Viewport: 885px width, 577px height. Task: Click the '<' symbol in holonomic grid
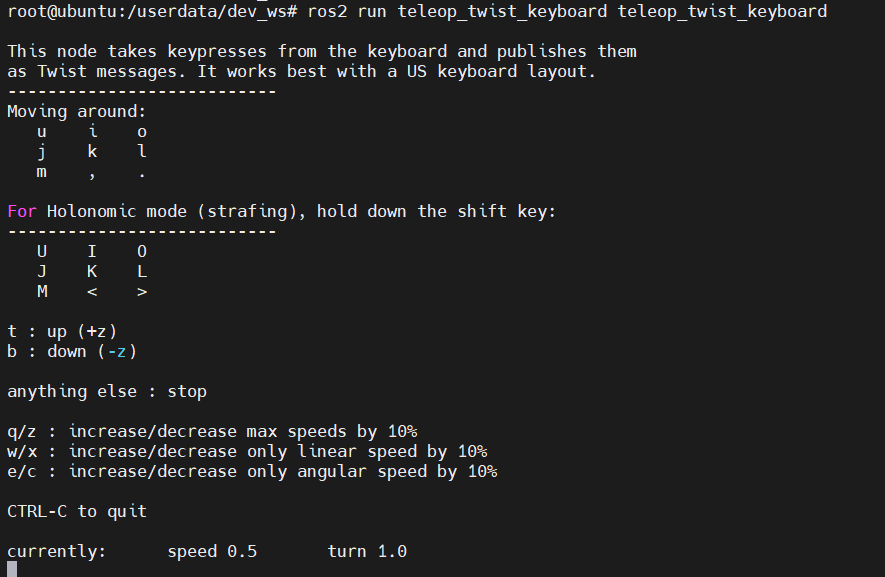click(x=92, y=292)
